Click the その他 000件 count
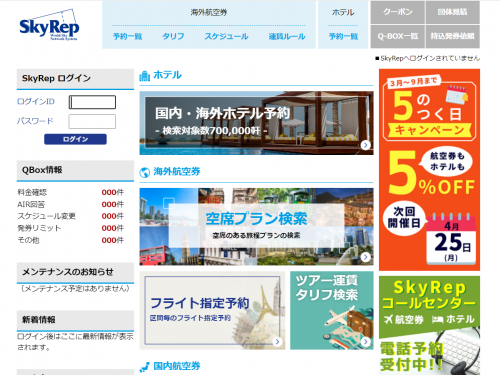 point(112,240)
